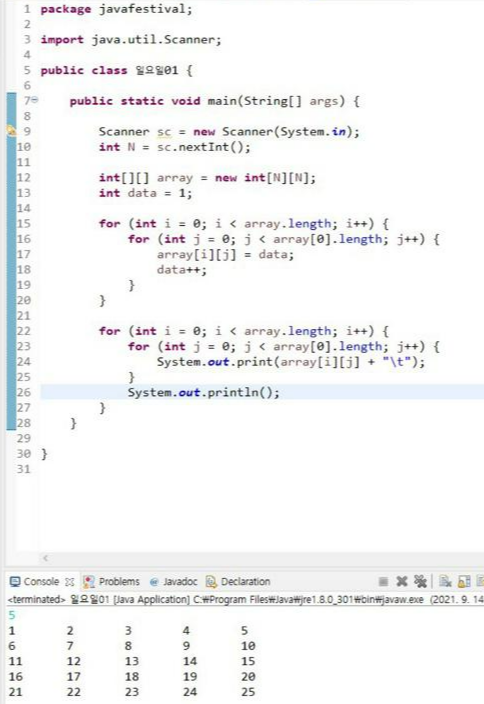The width and height of the screenshot is (484, 704).
Task: Click the warning marker on line 9
Action: [11, 131]
